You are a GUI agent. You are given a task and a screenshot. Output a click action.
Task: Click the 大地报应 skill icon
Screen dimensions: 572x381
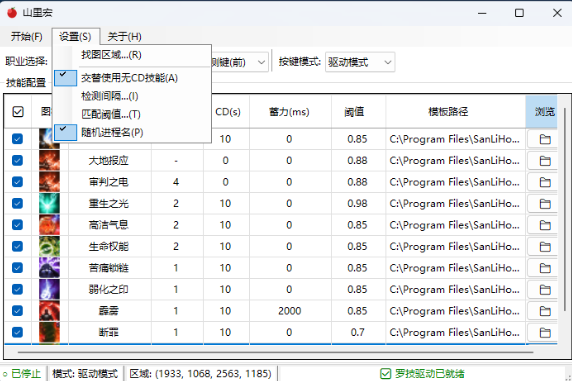(49, 160)
